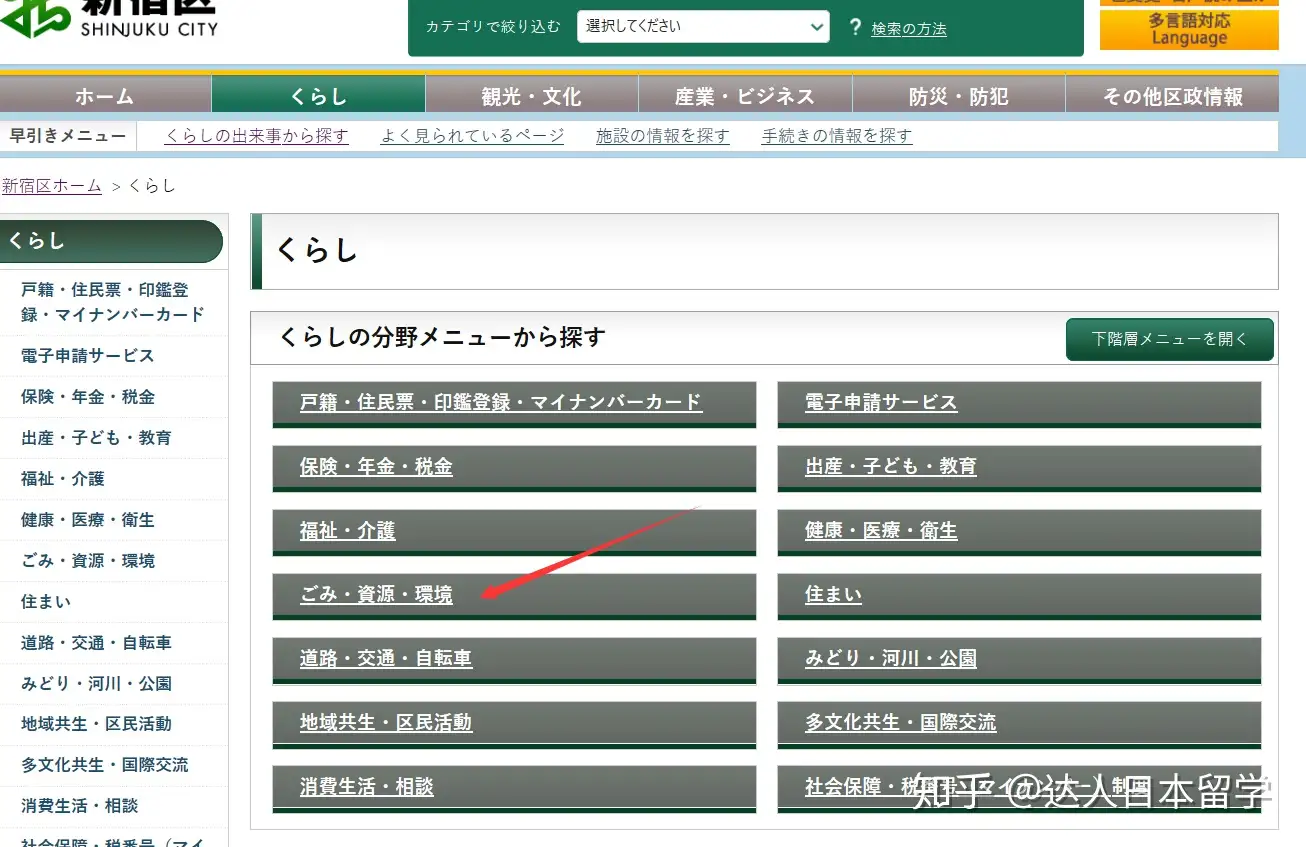
Task: Click main panel 道路・交通・自転車 button
Action: coord(514,661)
